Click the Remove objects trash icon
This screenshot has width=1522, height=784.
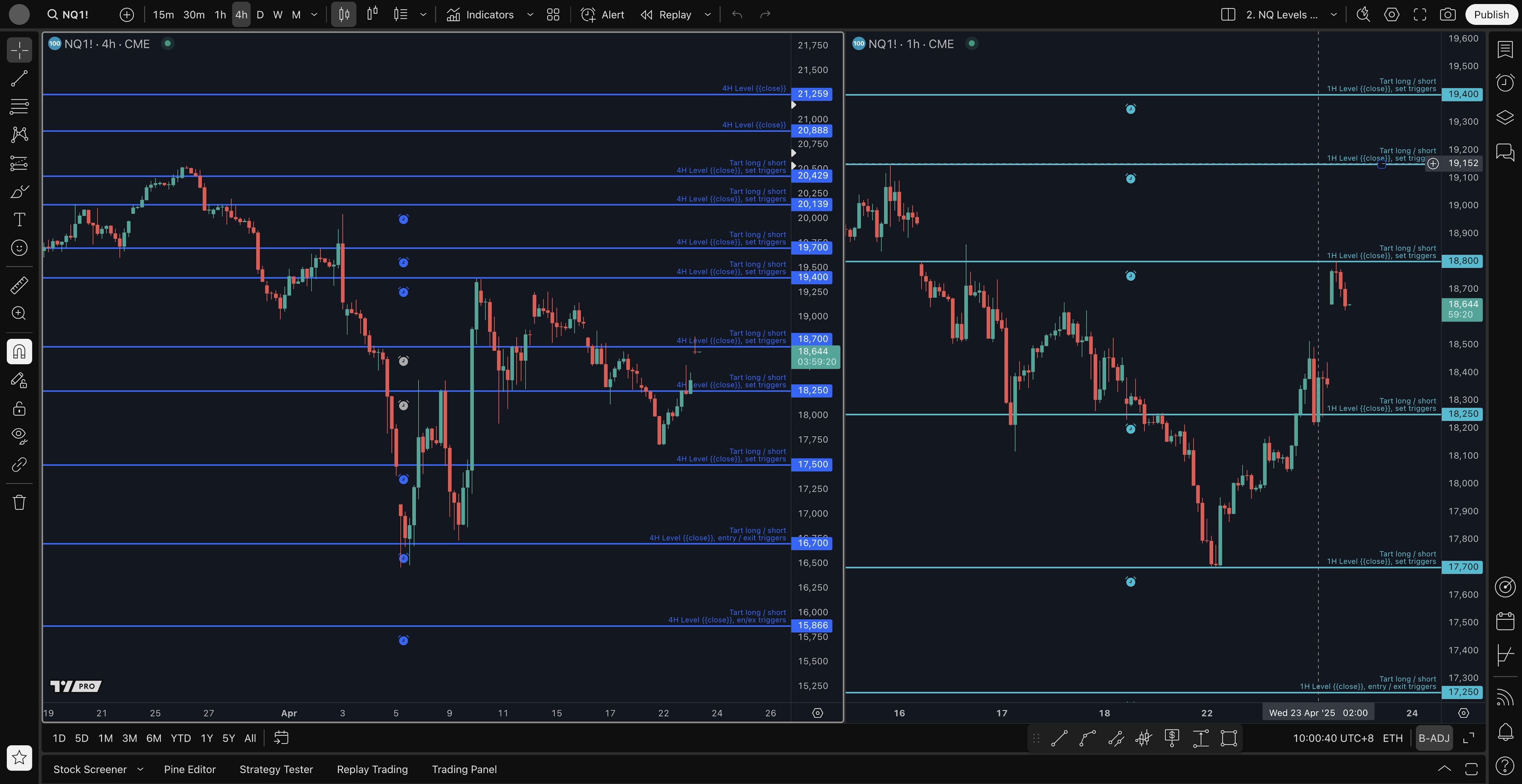(x=19, y=502)
